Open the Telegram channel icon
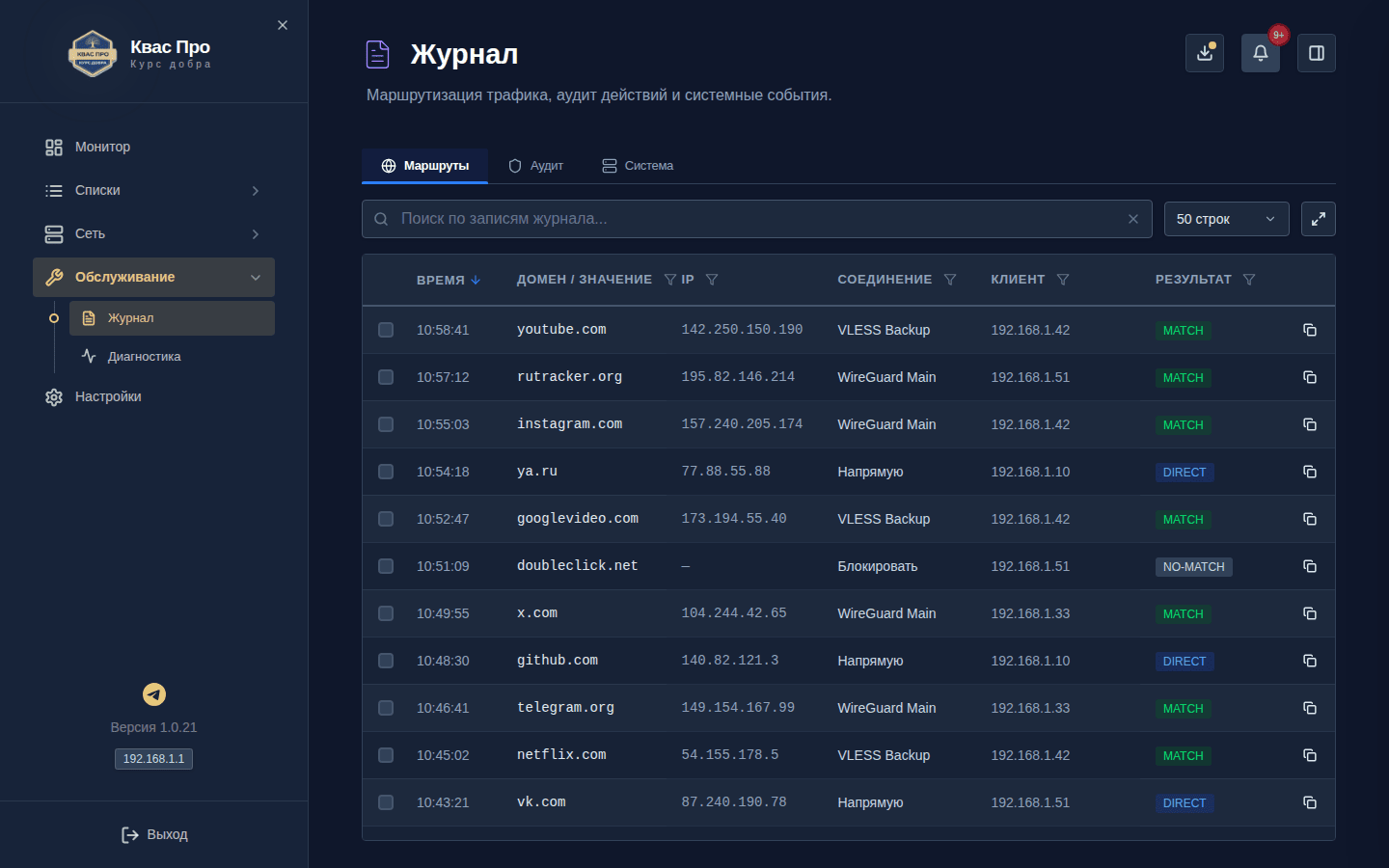 [154, 694]
